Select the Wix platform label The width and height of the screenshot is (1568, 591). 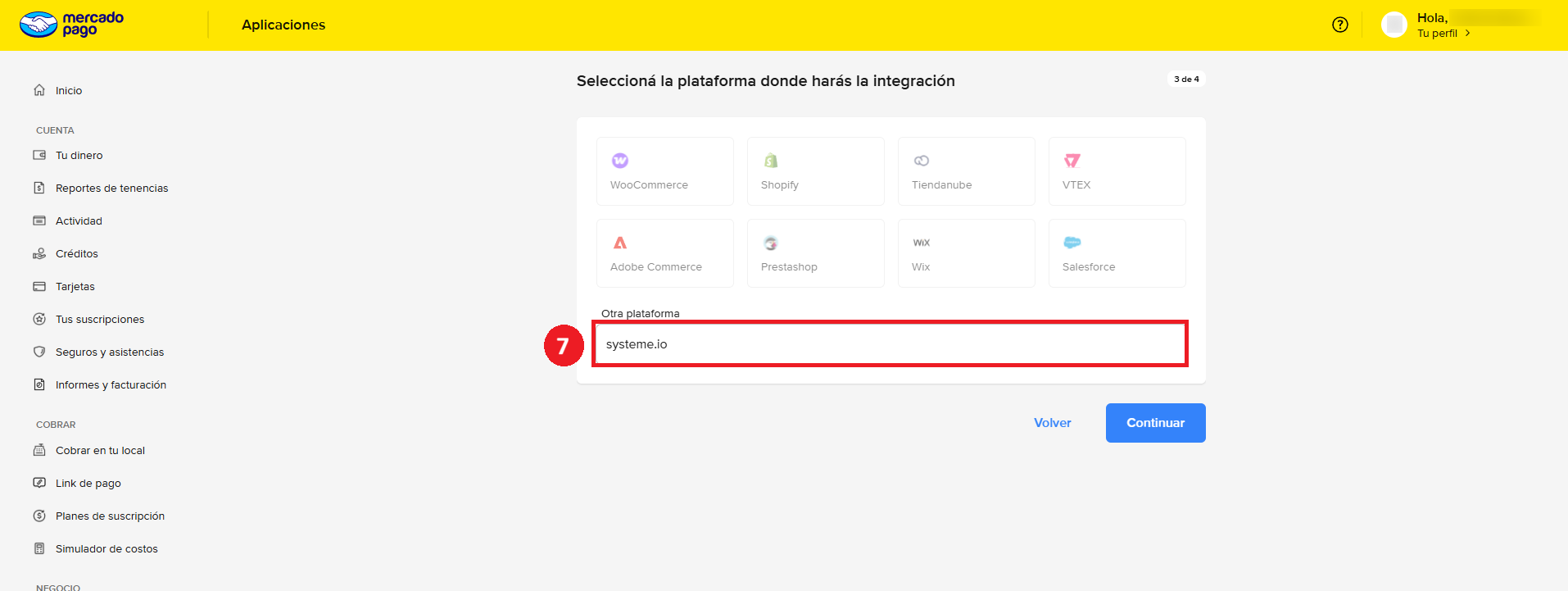pyautogui.click(x=921, y=267)
